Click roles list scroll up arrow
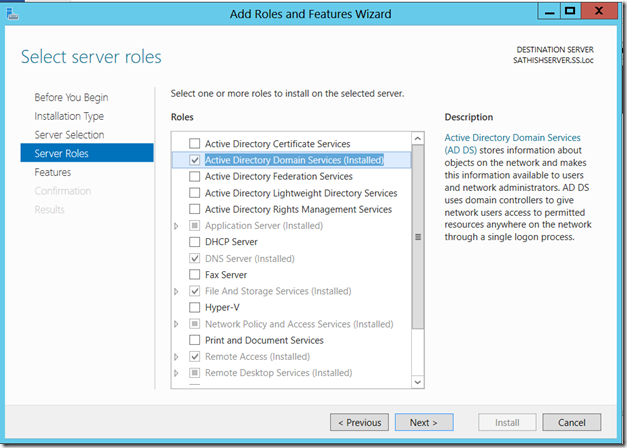This screenshot has height=448, width=627. [418, 138]
